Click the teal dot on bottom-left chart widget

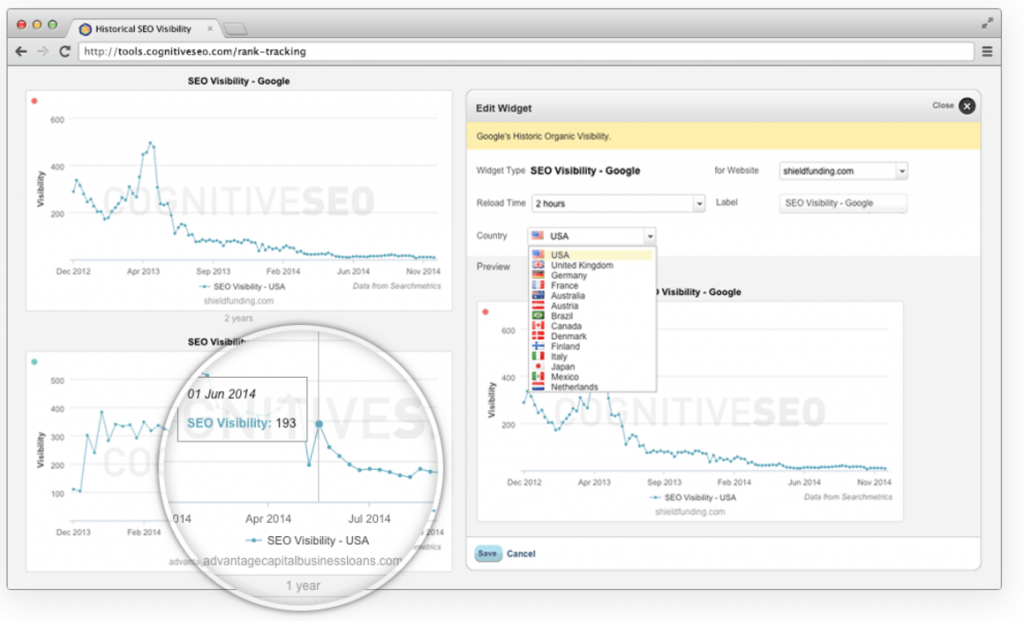(x=35, y=362)
